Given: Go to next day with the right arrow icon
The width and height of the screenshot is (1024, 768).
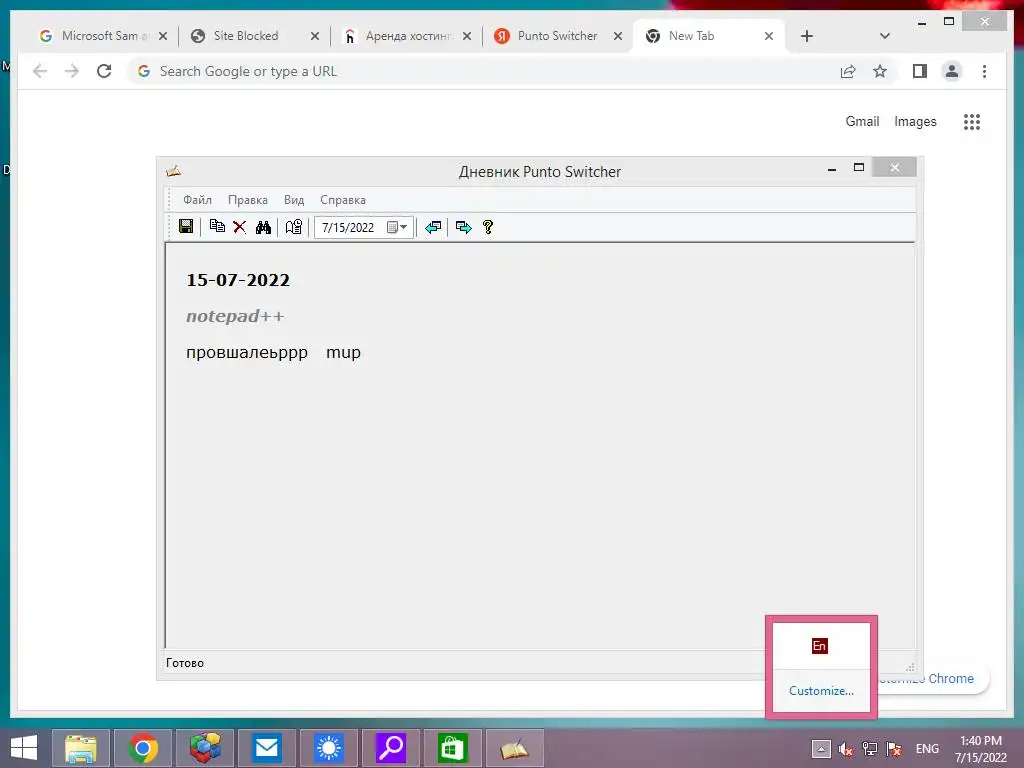Looking at the screenshot, I should tap(464, 227).
